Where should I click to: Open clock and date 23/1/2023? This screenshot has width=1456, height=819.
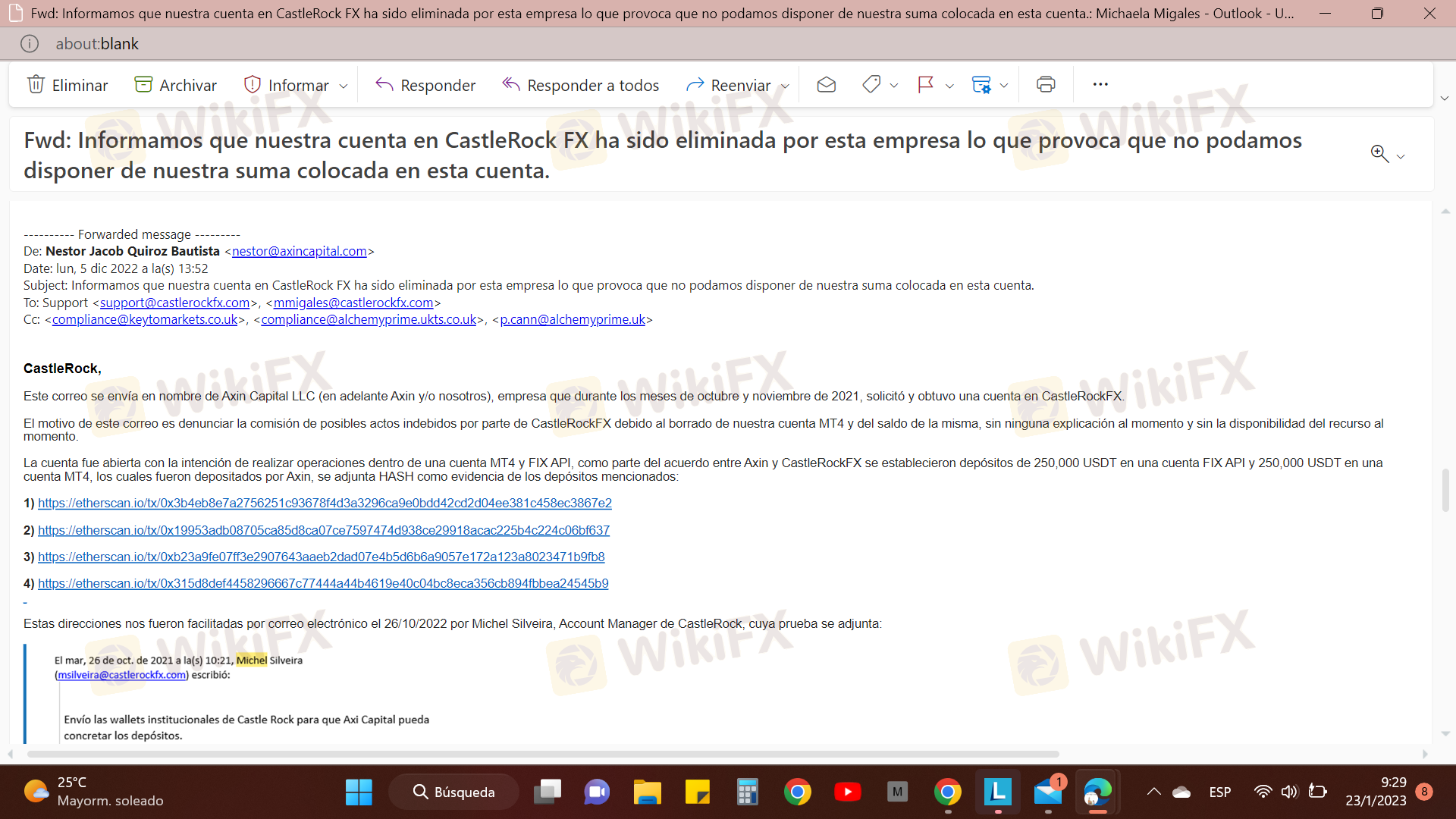click(1376, 792)
